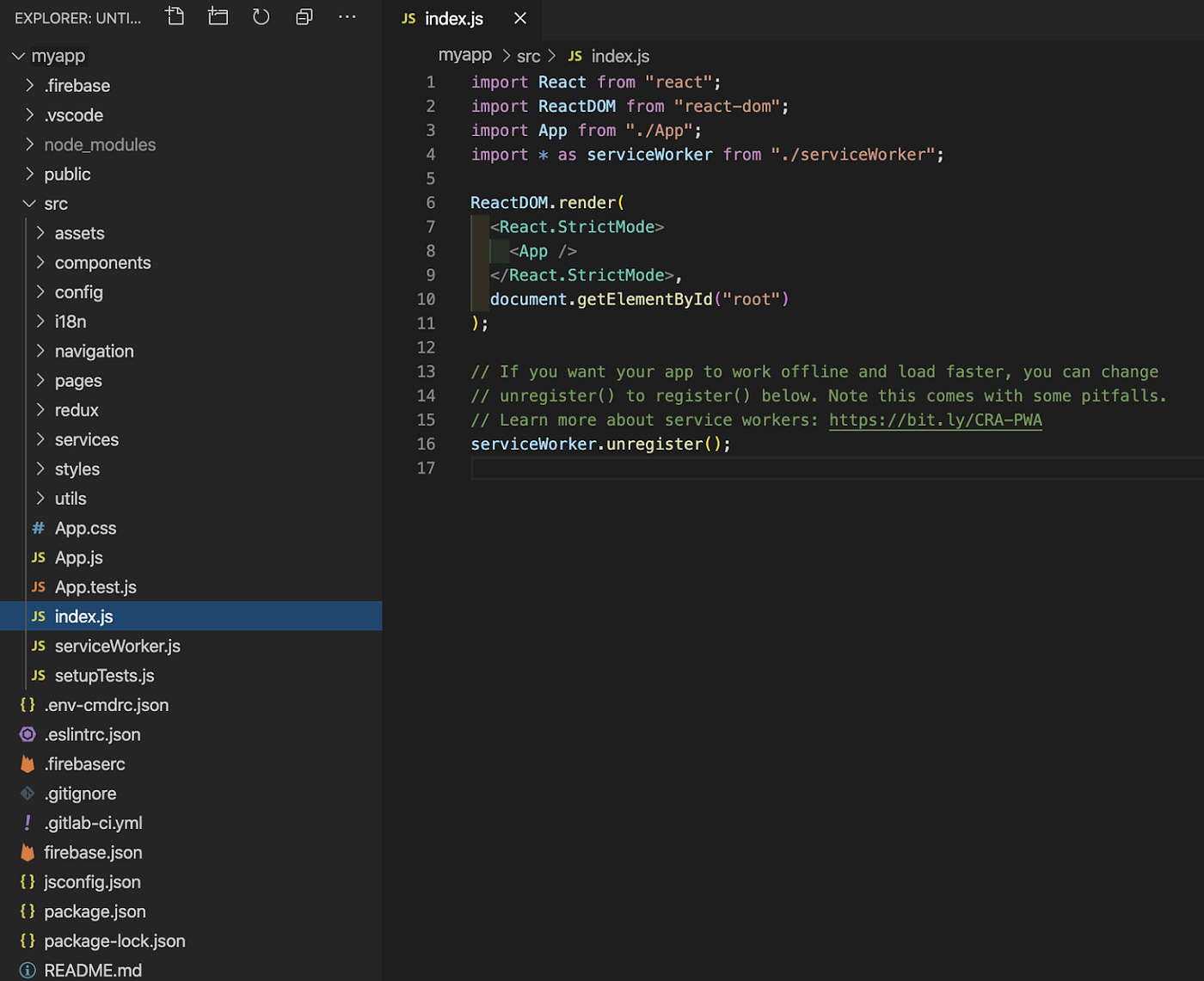Create a new folder in the explorer
1204x981 pixels.
tap(218, 16)
